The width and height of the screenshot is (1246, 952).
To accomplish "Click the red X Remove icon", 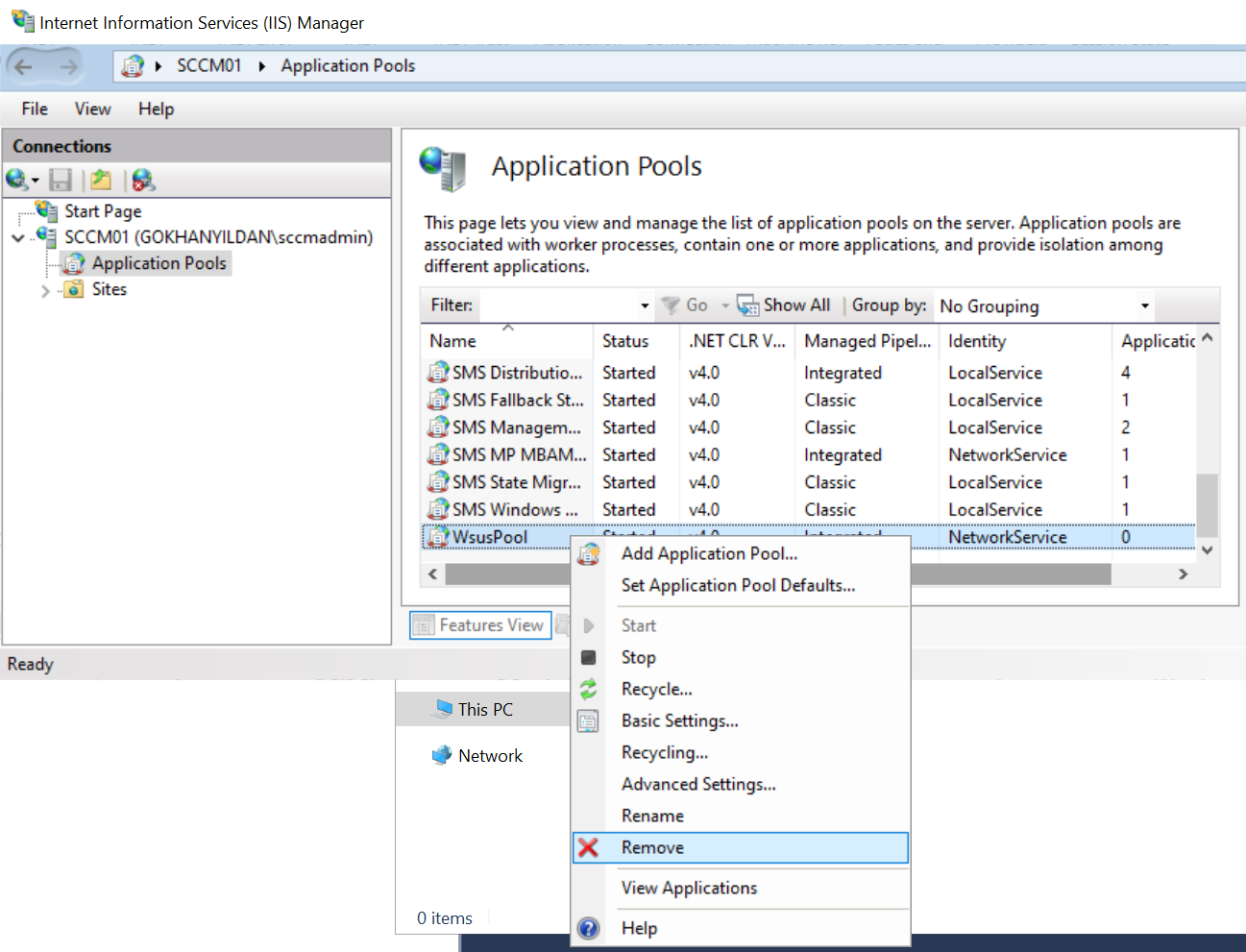I will (588, 847).
